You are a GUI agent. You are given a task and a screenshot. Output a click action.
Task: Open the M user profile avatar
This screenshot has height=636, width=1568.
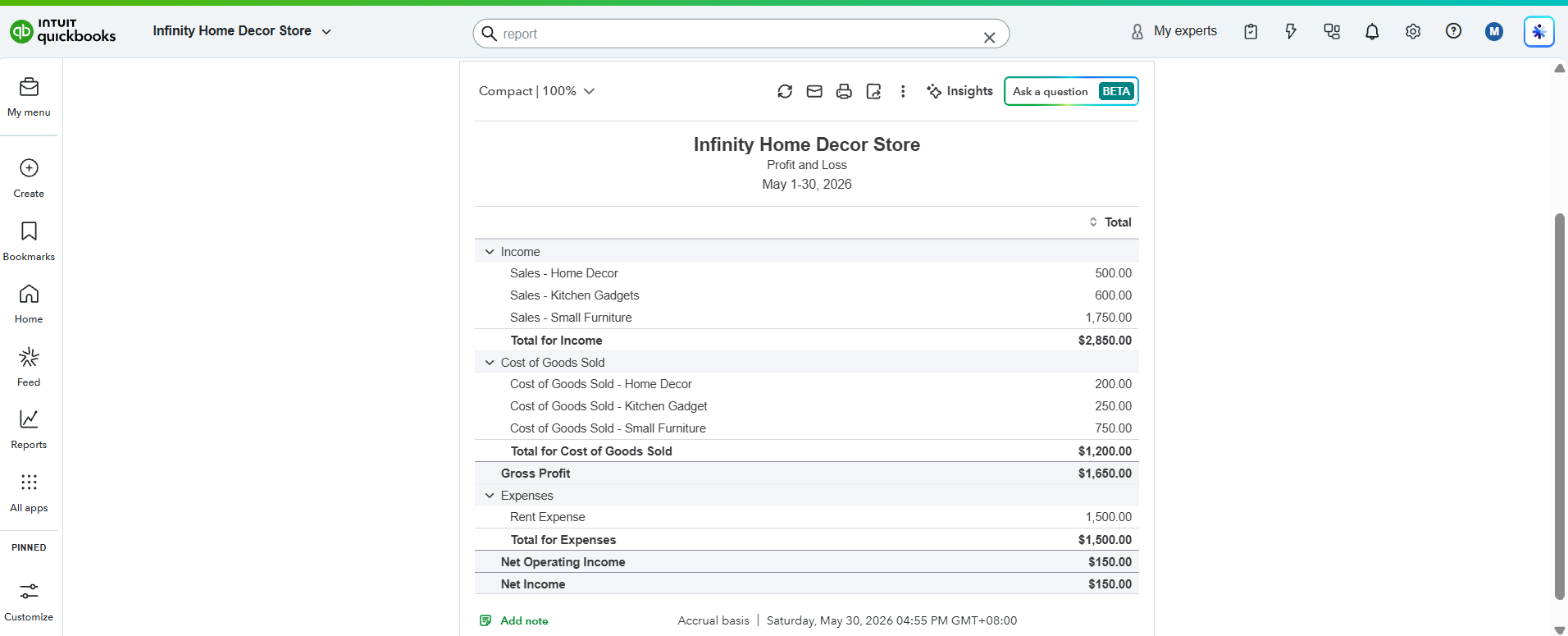1494,31
